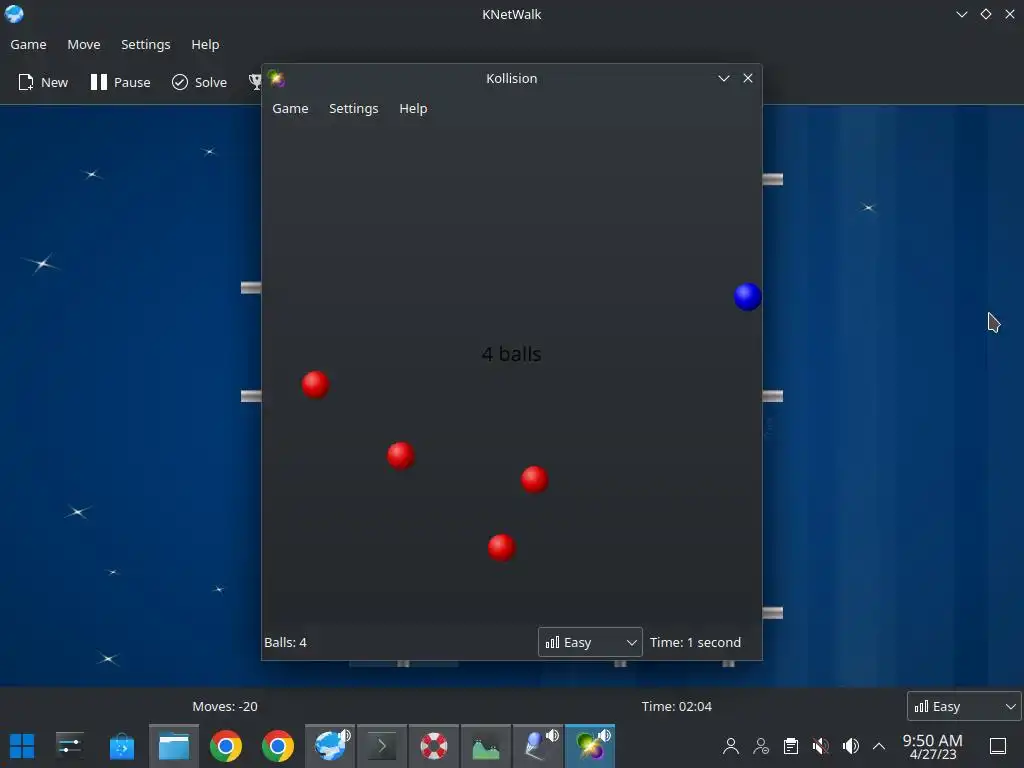1024x768 pixels.
Task: Switch to KNetWalk globe icon in taskbar
Action: coord(330,746)
